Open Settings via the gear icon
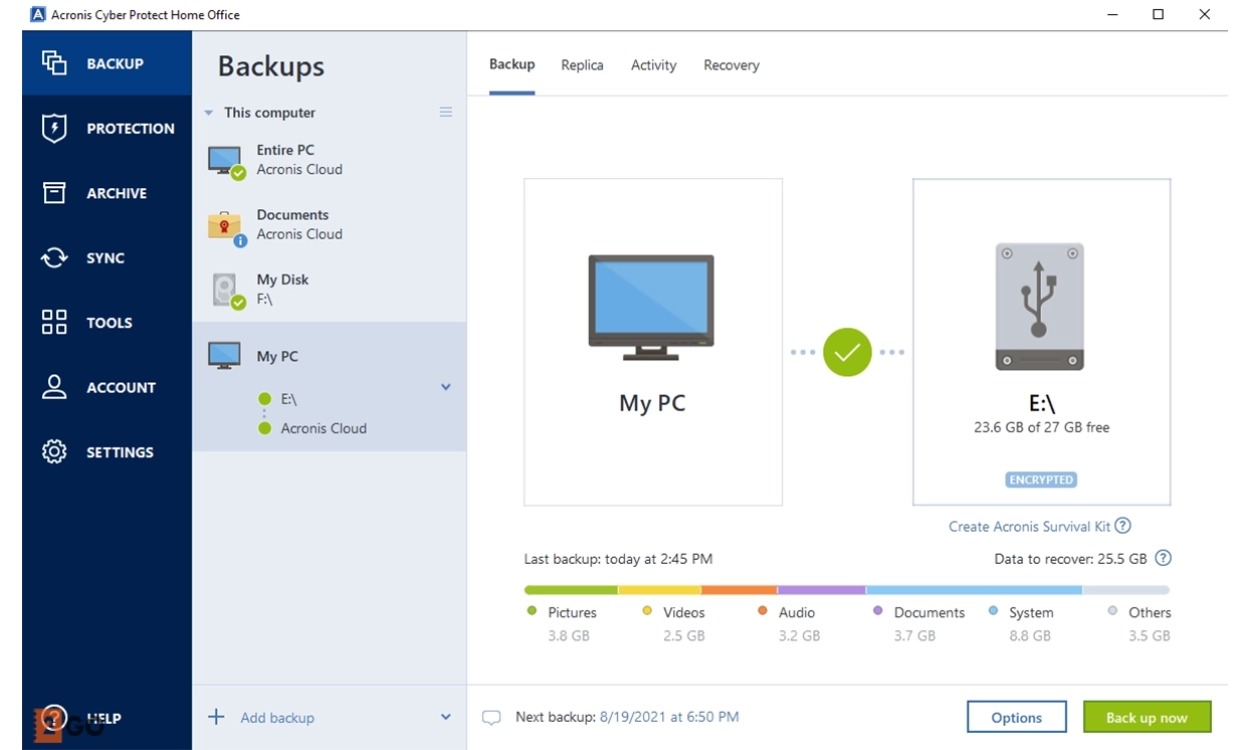This screenshot has width=1250, height=750. [x=54, y=452]
